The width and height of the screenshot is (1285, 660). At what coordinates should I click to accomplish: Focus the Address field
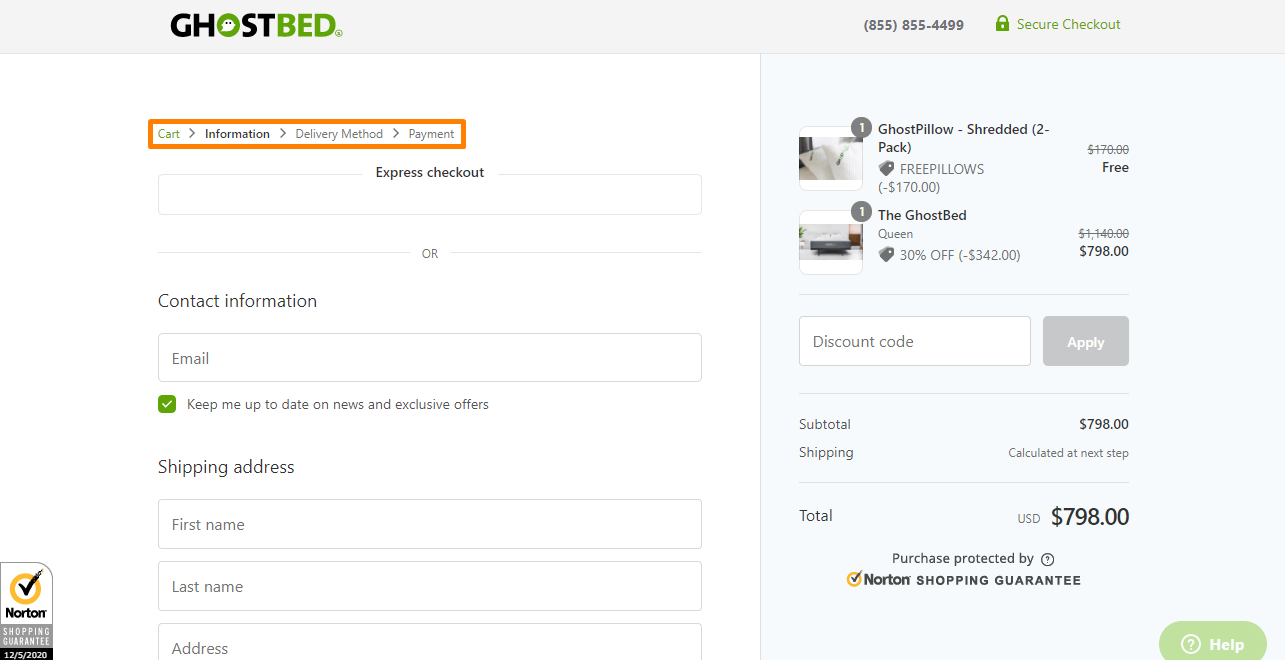(430, 642)
